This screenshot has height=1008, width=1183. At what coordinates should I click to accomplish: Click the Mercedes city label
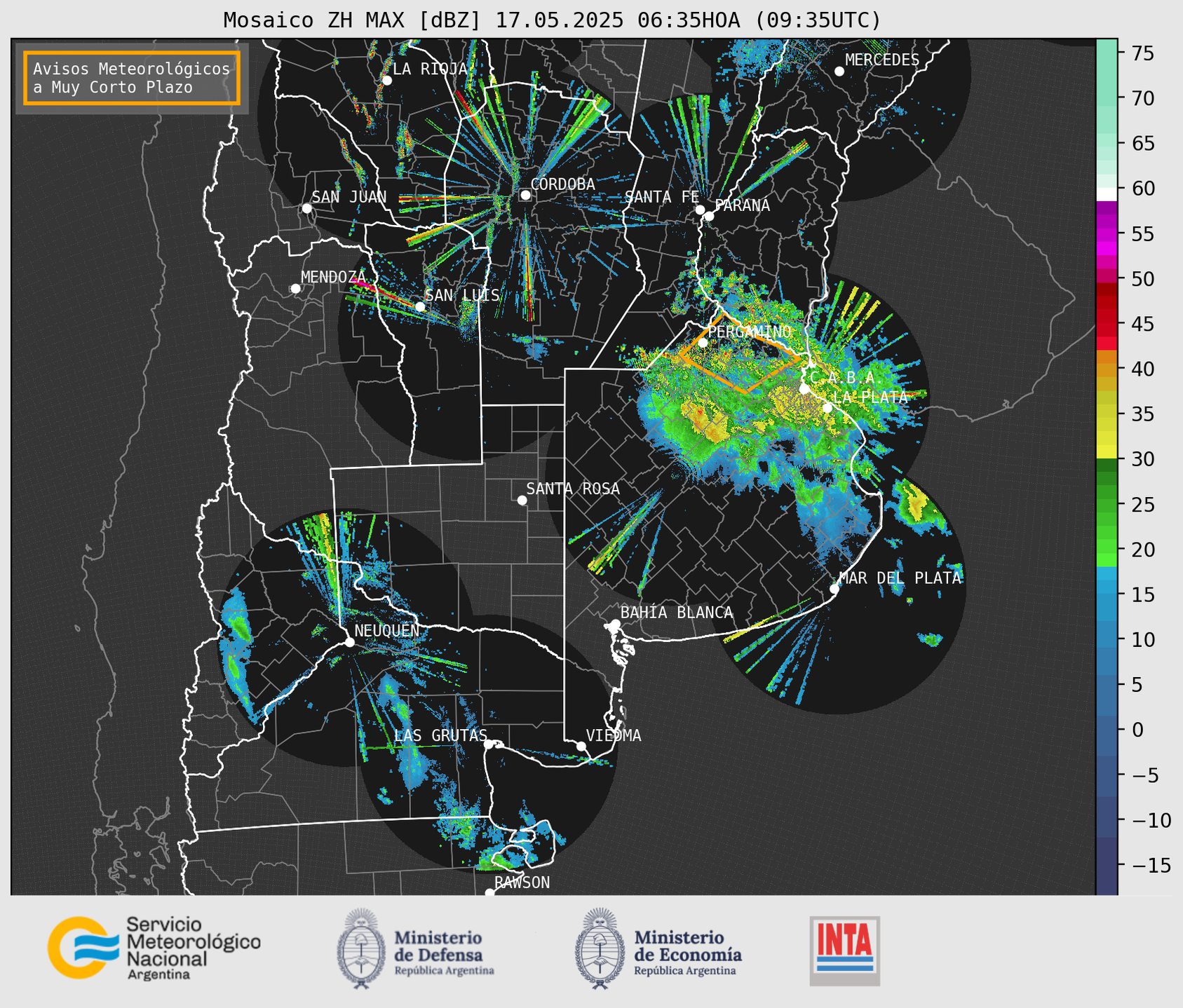click(x=882, y=60)
